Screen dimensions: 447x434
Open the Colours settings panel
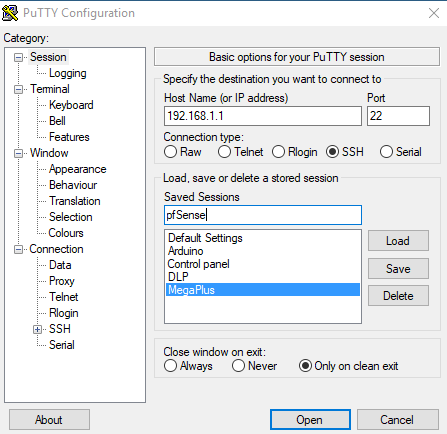coord(66,233)
